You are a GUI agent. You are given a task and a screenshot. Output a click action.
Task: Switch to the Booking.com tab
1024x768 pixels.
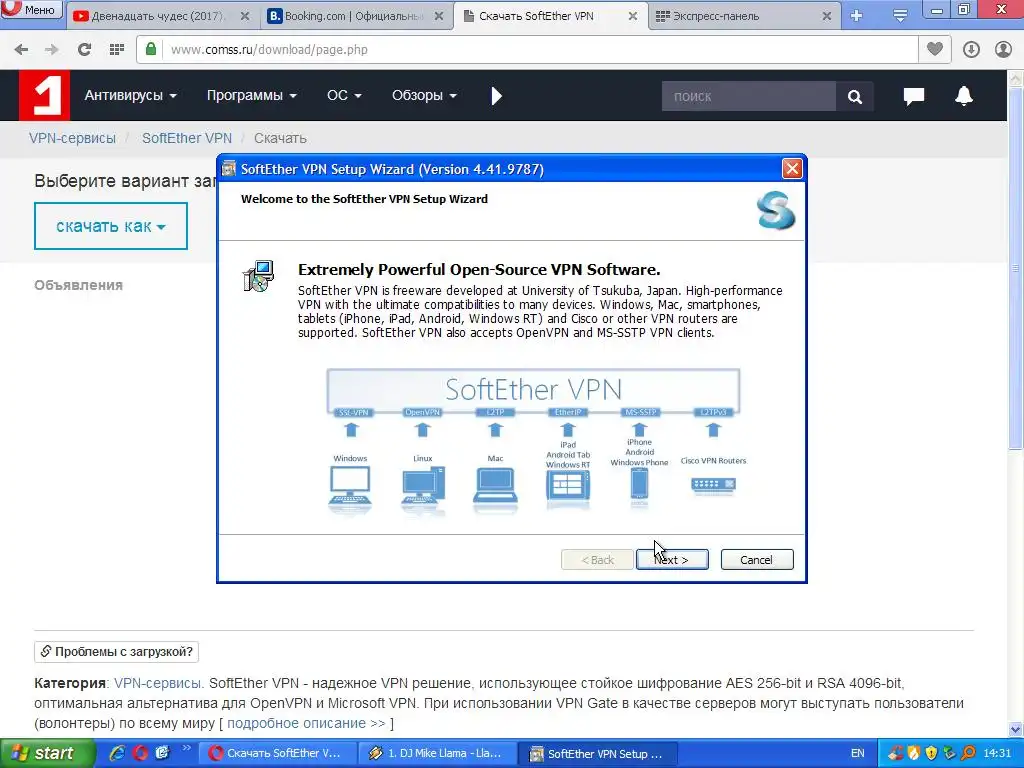coord(356,16)
